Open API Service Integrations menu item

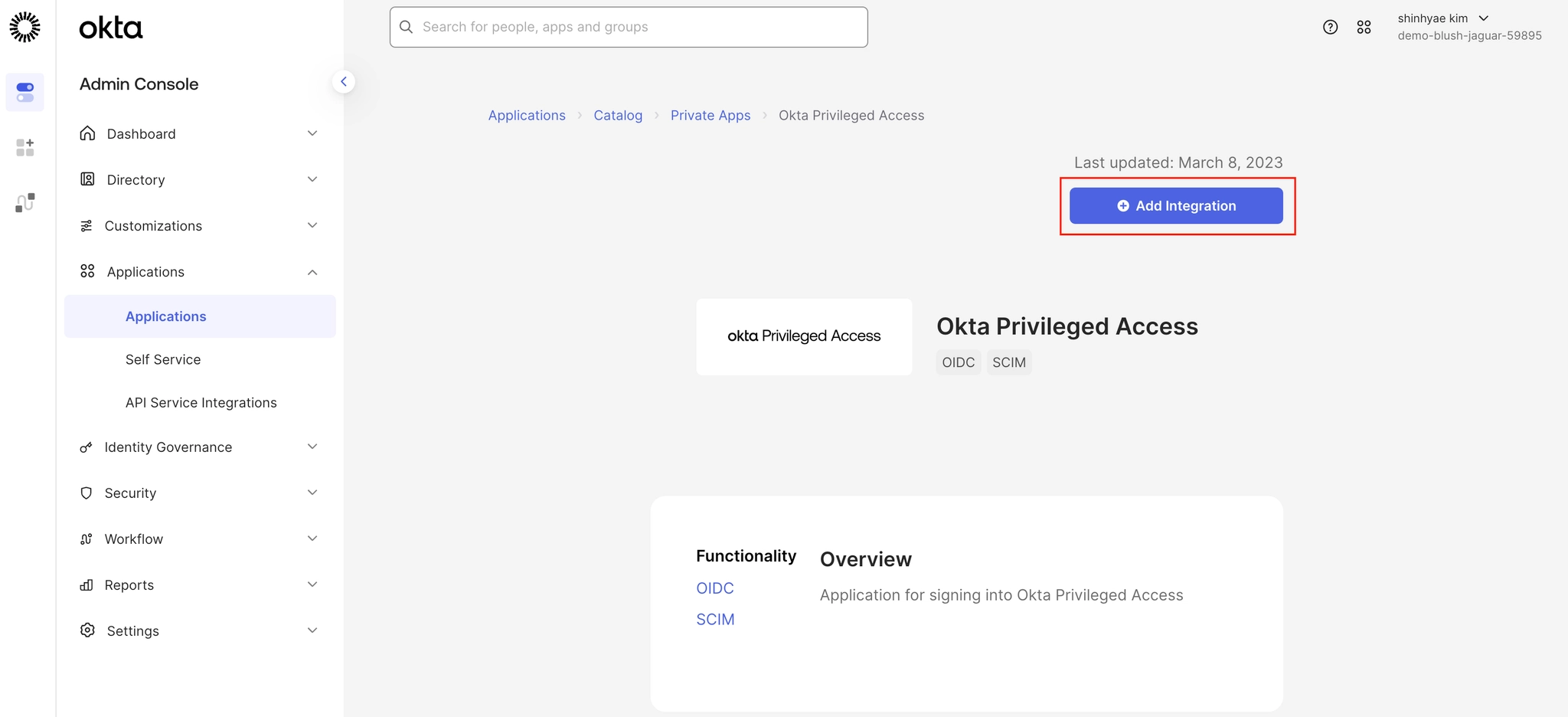[201, 403]
